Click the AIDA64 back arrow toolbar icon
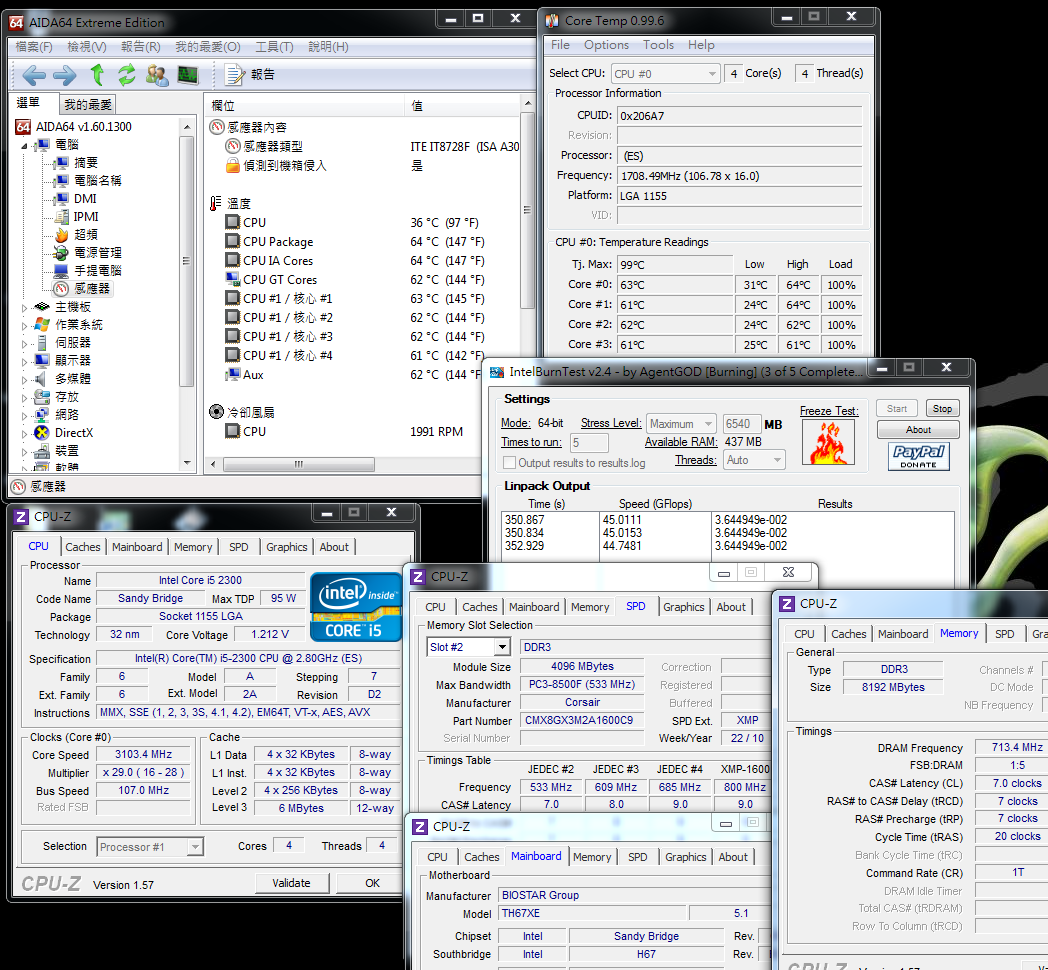 [x=33, y=75]
